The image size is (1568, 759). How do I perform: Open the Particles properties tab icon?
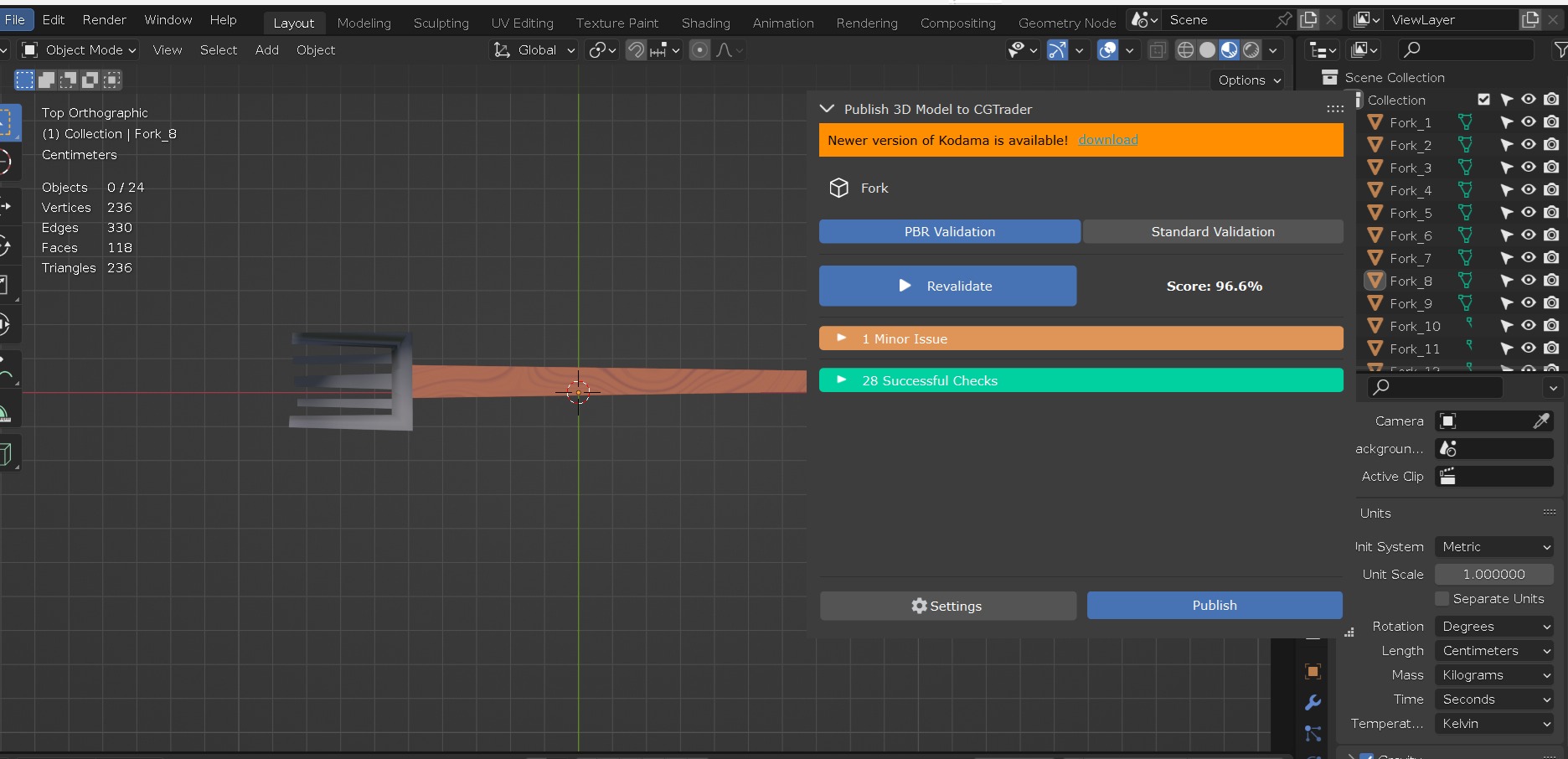pyautogui.click(x=1313, y=733)
